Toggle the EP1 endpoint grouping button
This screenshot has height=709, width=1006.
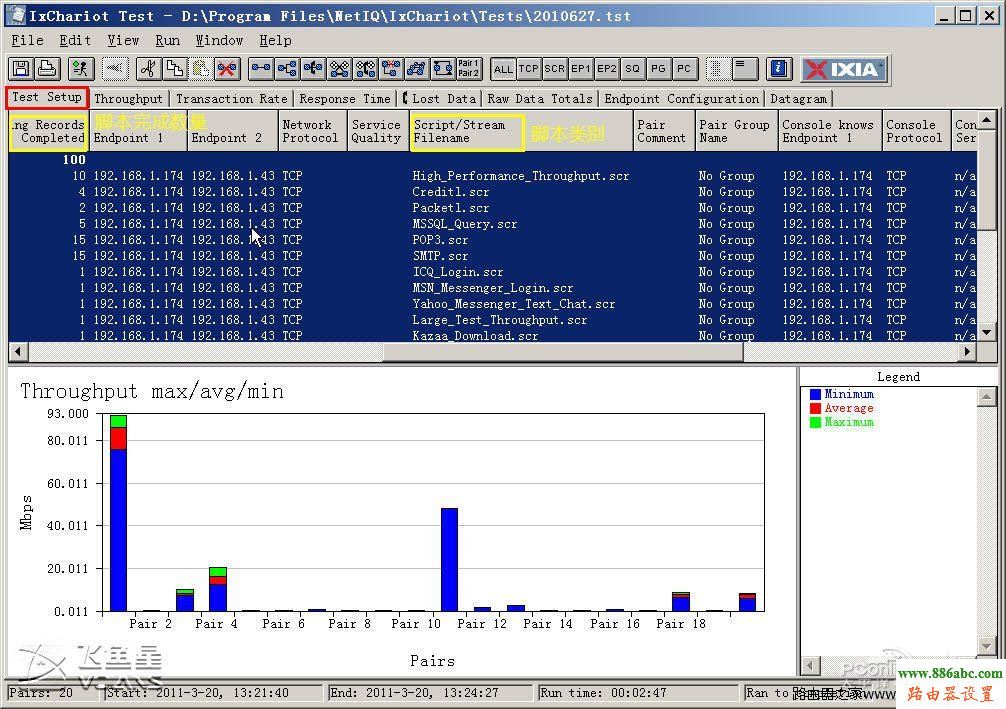pos(581,69)
